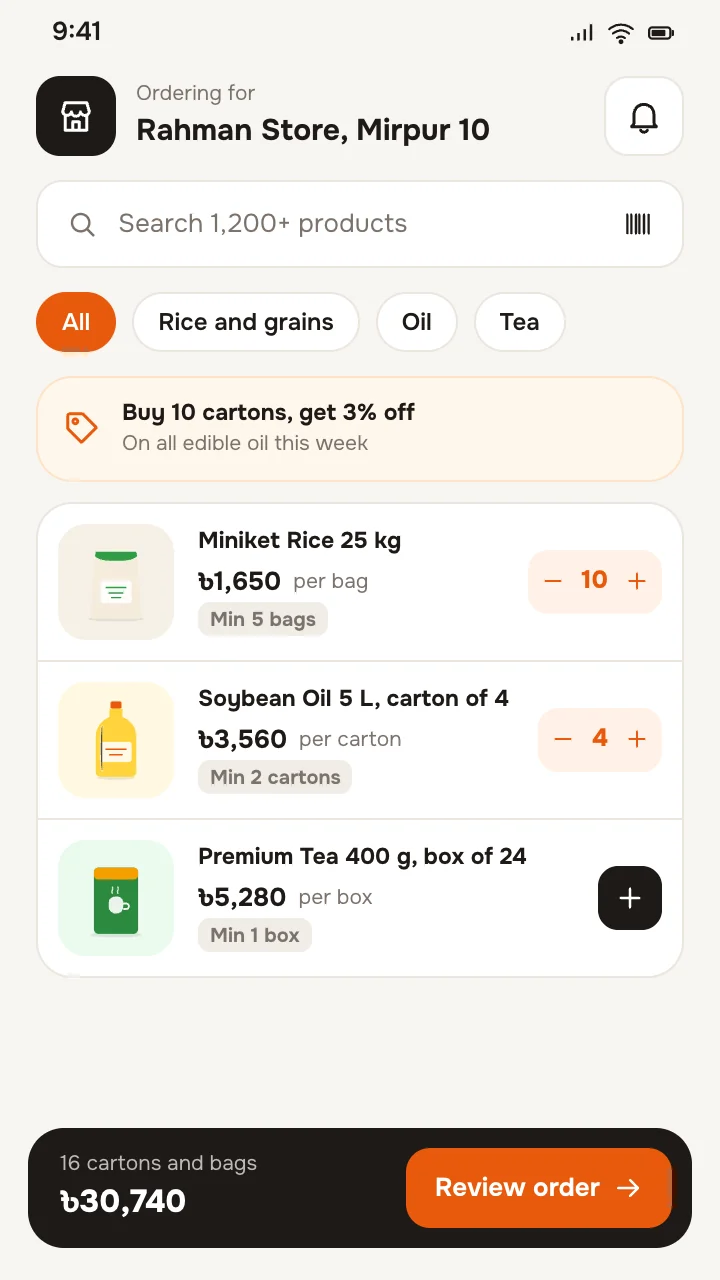
Task: Open the Miniket Rice bag thumbnail
Action: coord(116,582)
